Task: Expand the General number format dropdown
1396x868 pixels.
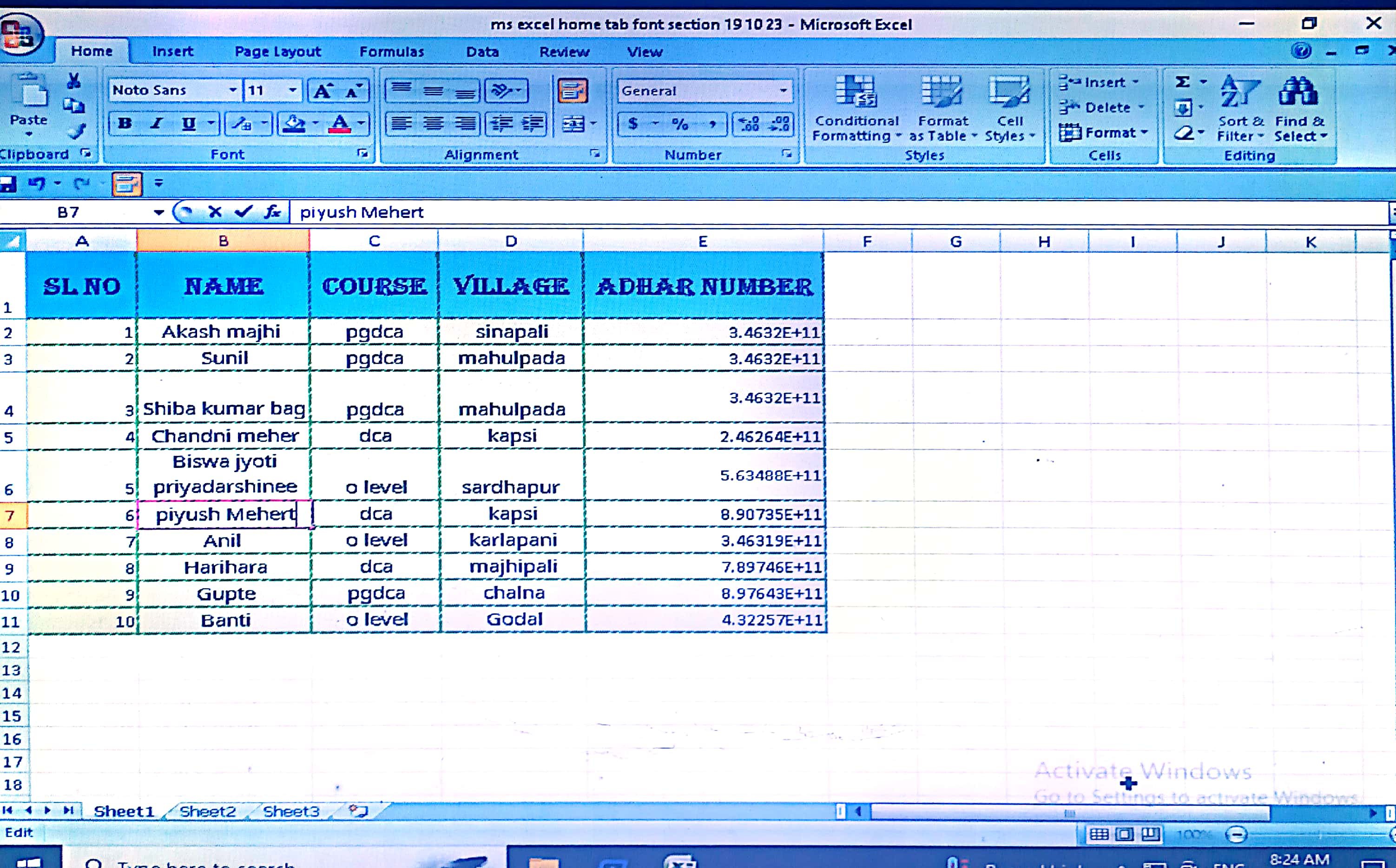Action: click(783, 91)
